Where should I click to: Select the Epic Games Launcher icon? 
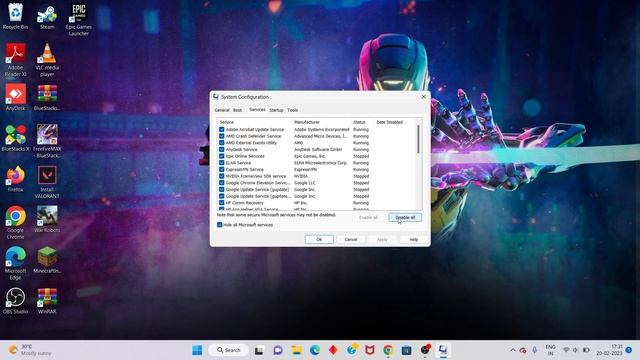[x=78, y=19]
